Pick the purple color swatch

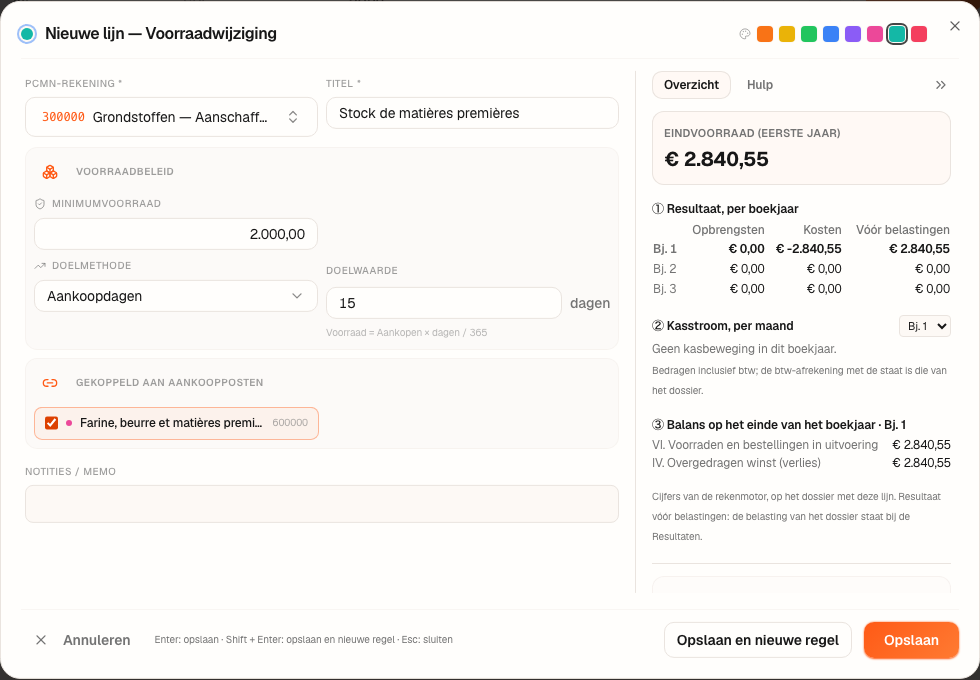click(x=852, y=34)
